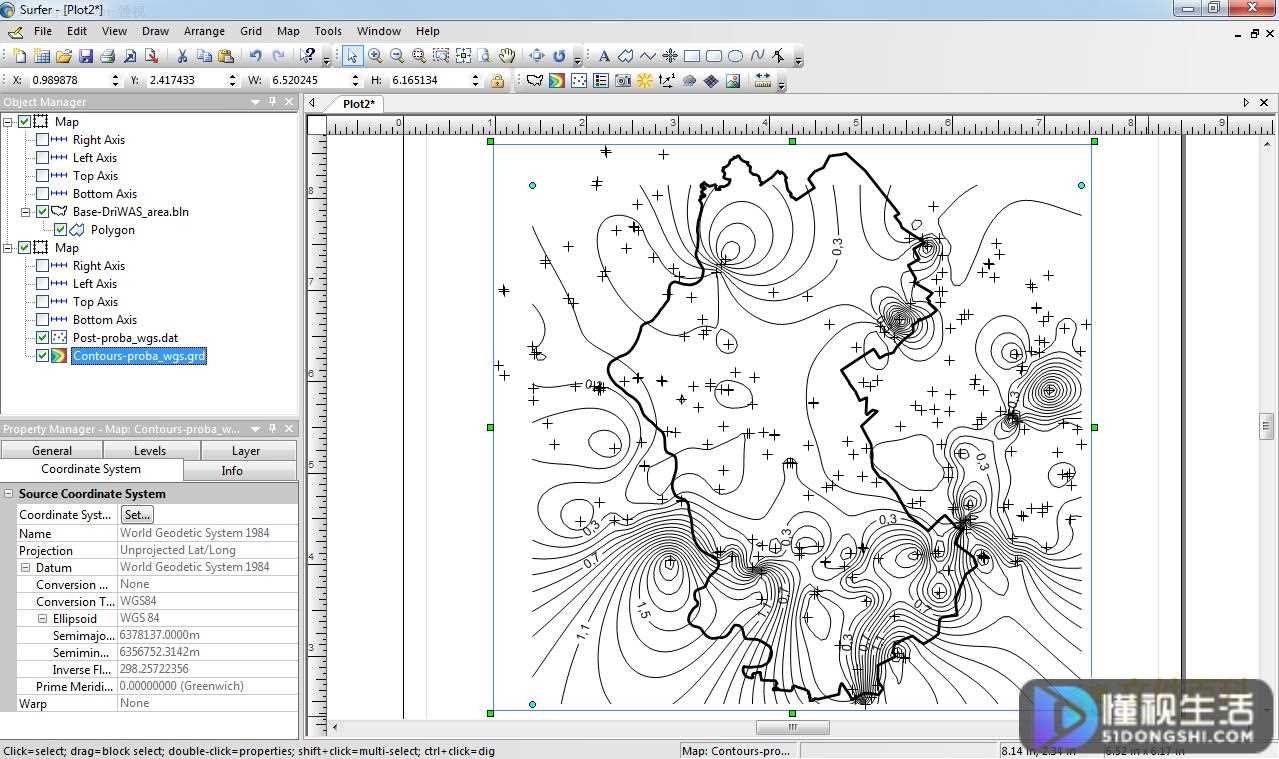The width and height of the screenshot is (1279, 759).
Task: Collapse the Source Coordinate System section
Action: (x=9, y=494)
